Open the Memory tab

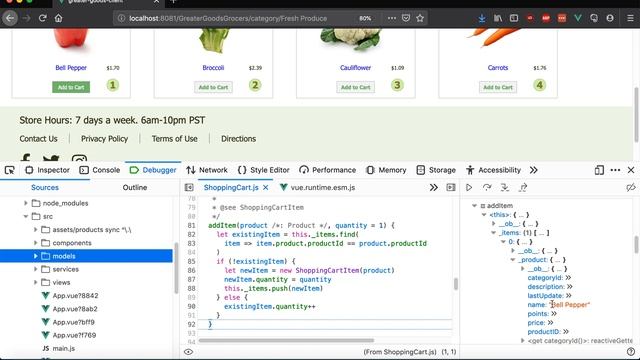pyautogui.click(x=386, y=170)
